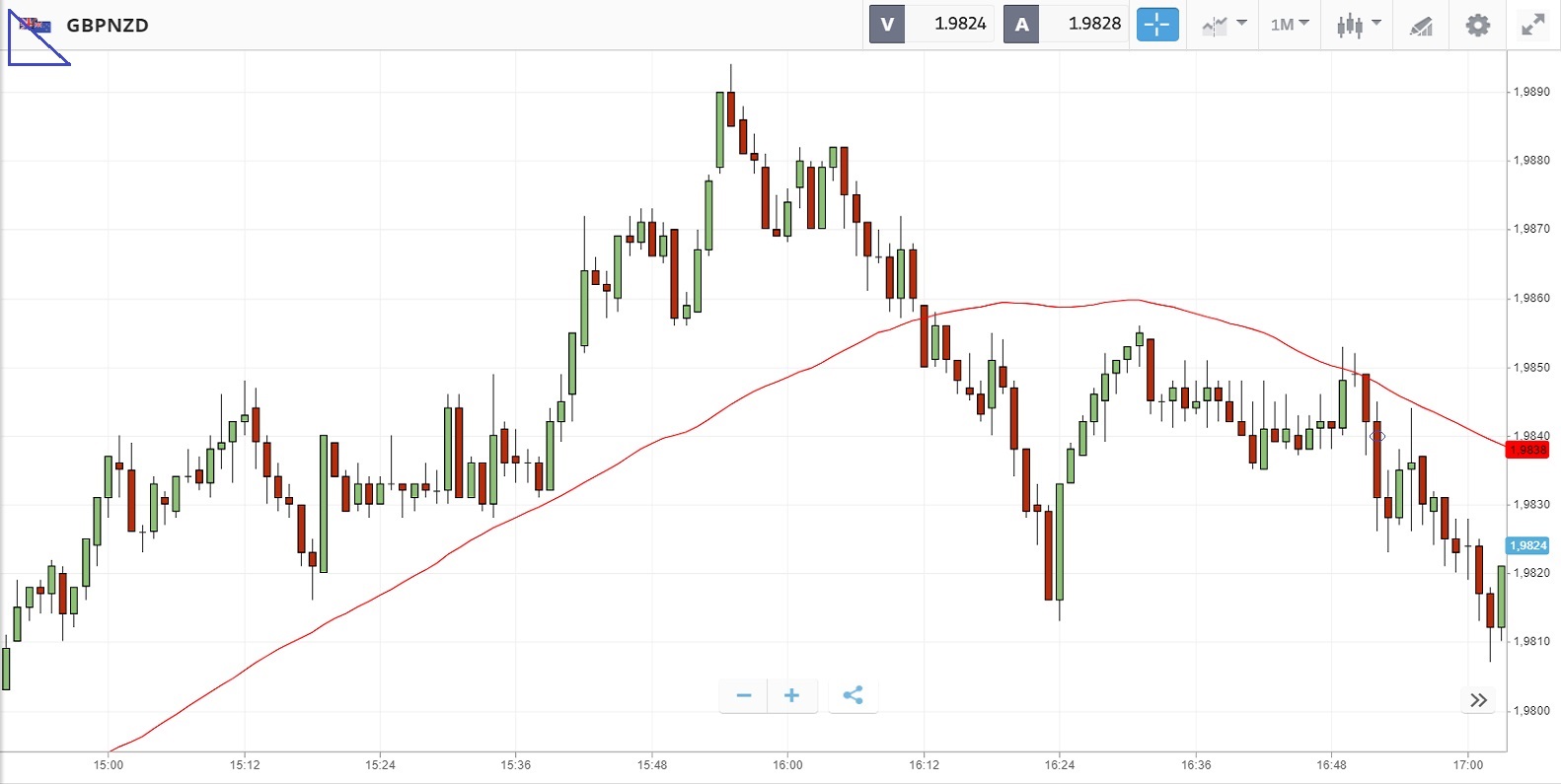
Task: Open chart settings gear
Action: pos(1477,25)
